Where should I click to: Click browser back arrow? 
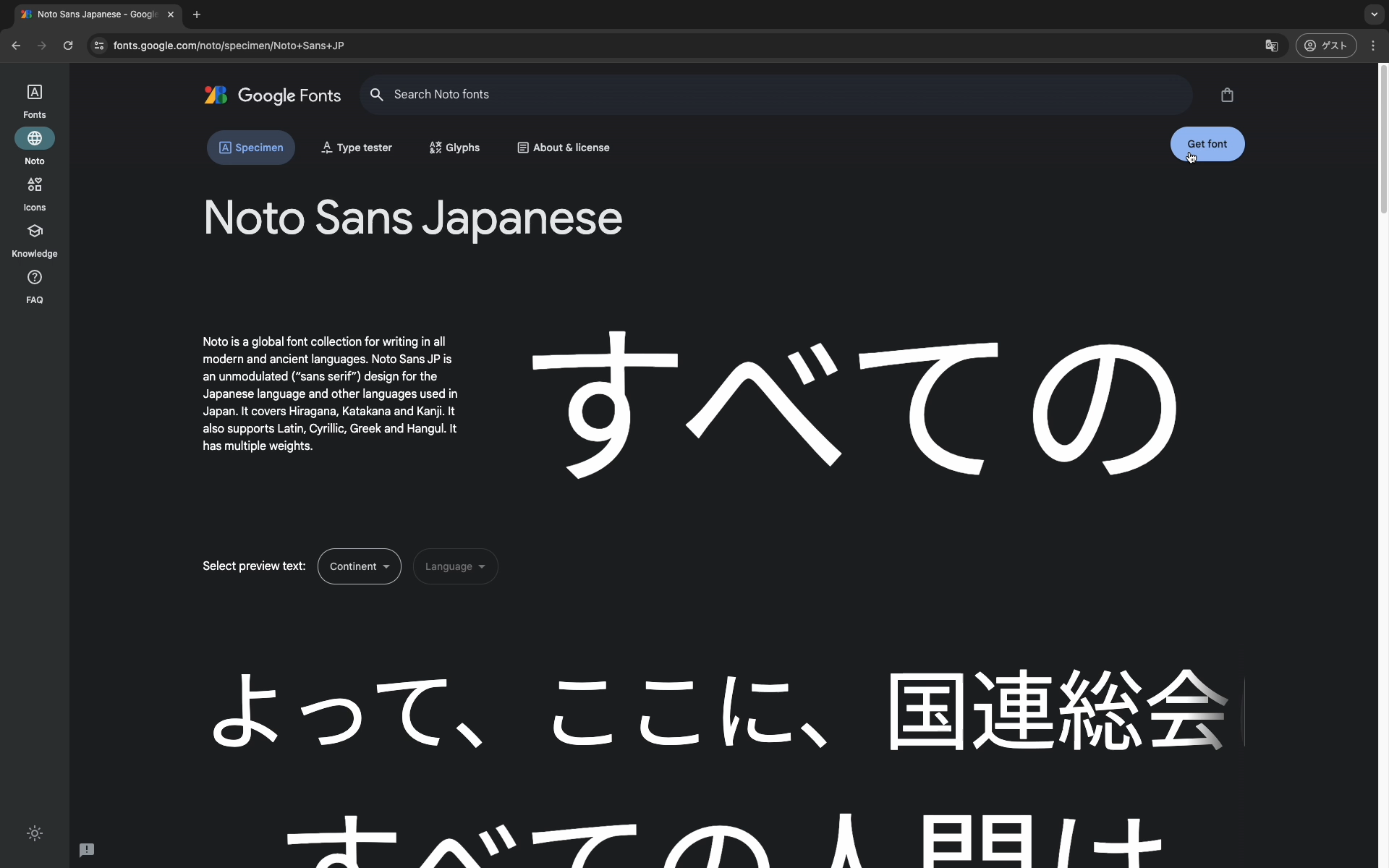(16, 46)
